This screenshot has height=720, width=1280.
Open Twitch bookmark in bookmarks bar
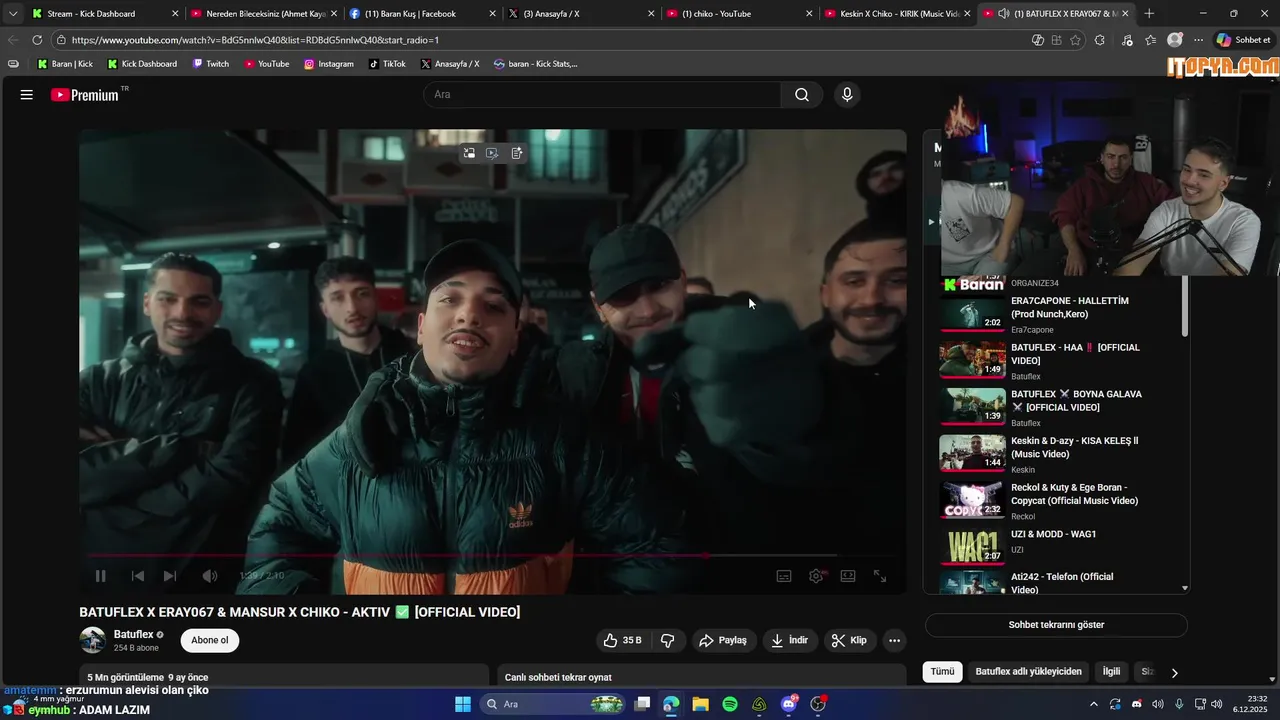pyautogui.click(x=210, y=64)
